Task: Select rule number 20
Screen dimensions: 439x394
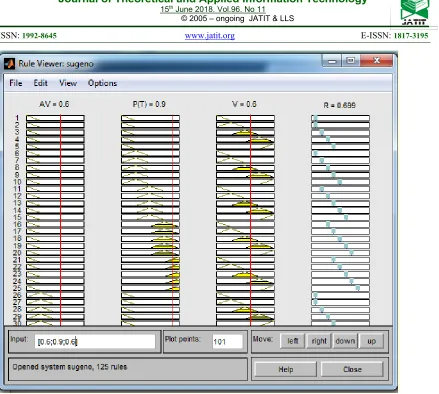Action: pos(17,253)
